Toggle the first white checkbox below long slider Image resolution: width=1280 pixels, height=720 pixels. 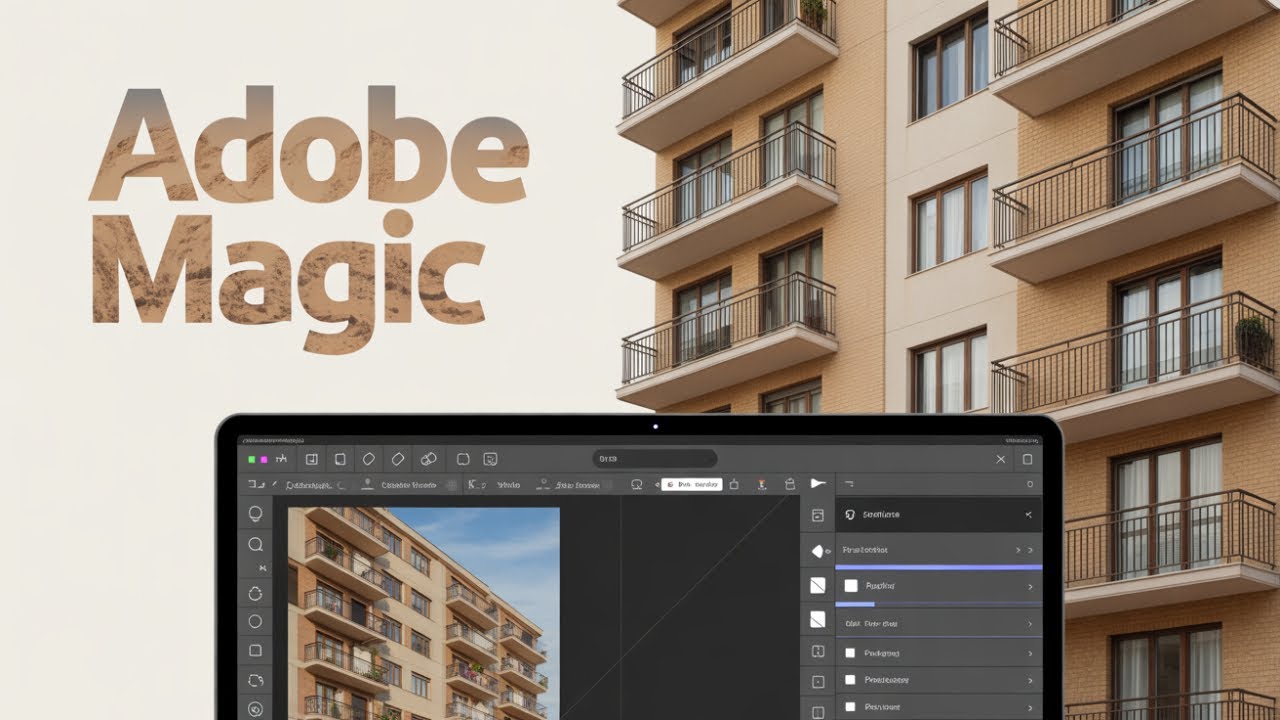pyautogui.click(x=851, y=586)
